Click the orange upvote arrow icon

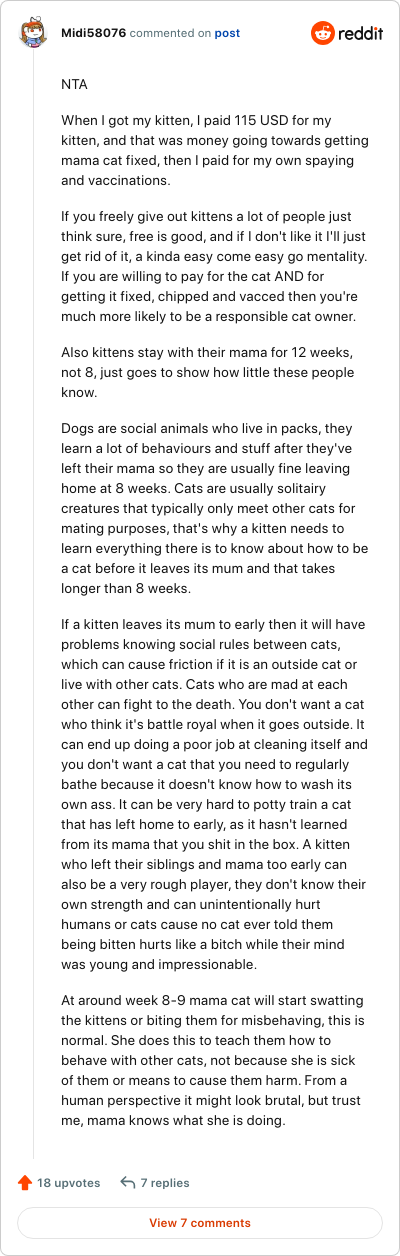pyautogui.click(x=25, y=1183)
